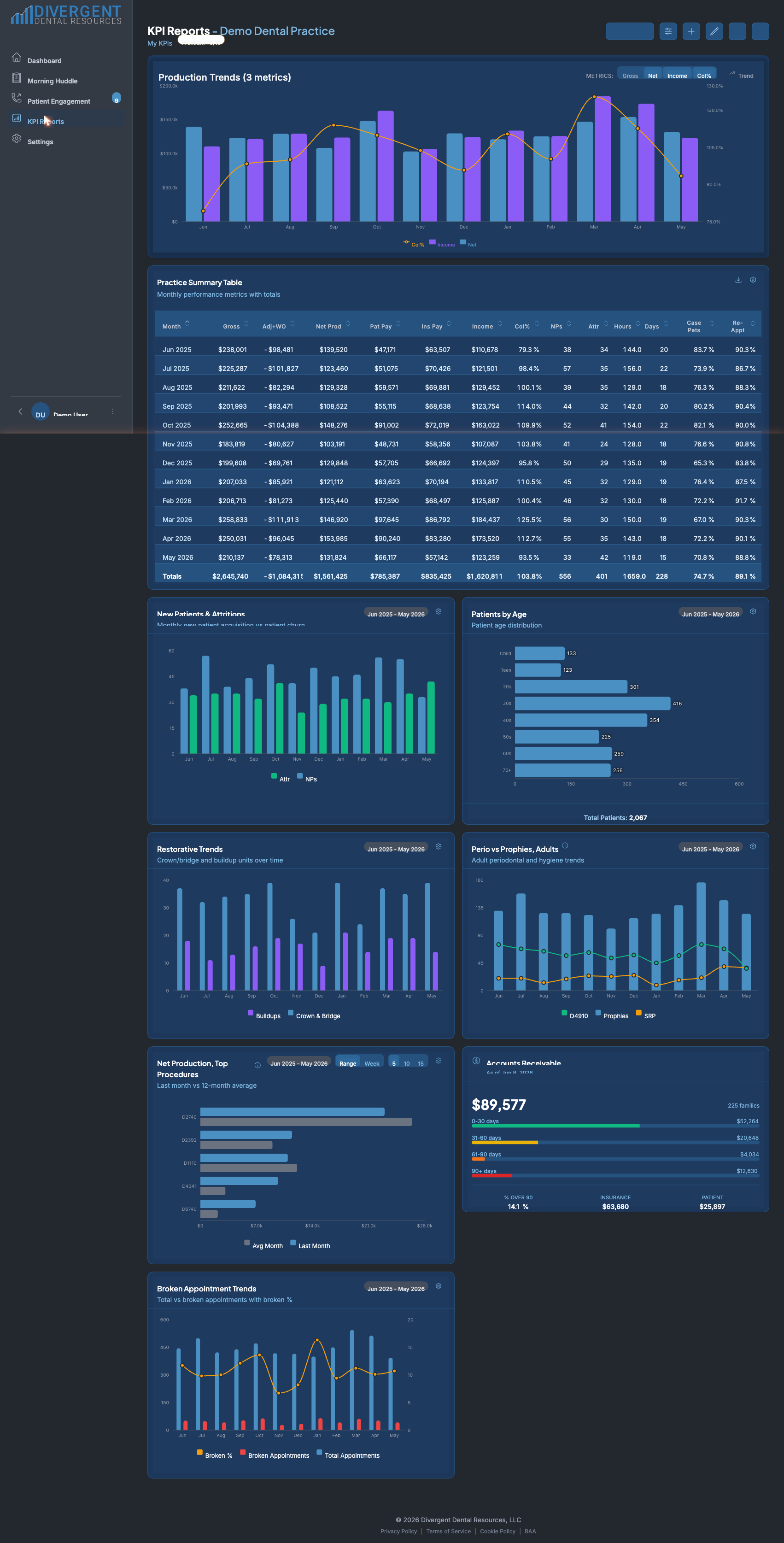Image resolution: width=784 pixels, height=1543 pixels.
Task: Sort table by Month column
Action: 176,325
